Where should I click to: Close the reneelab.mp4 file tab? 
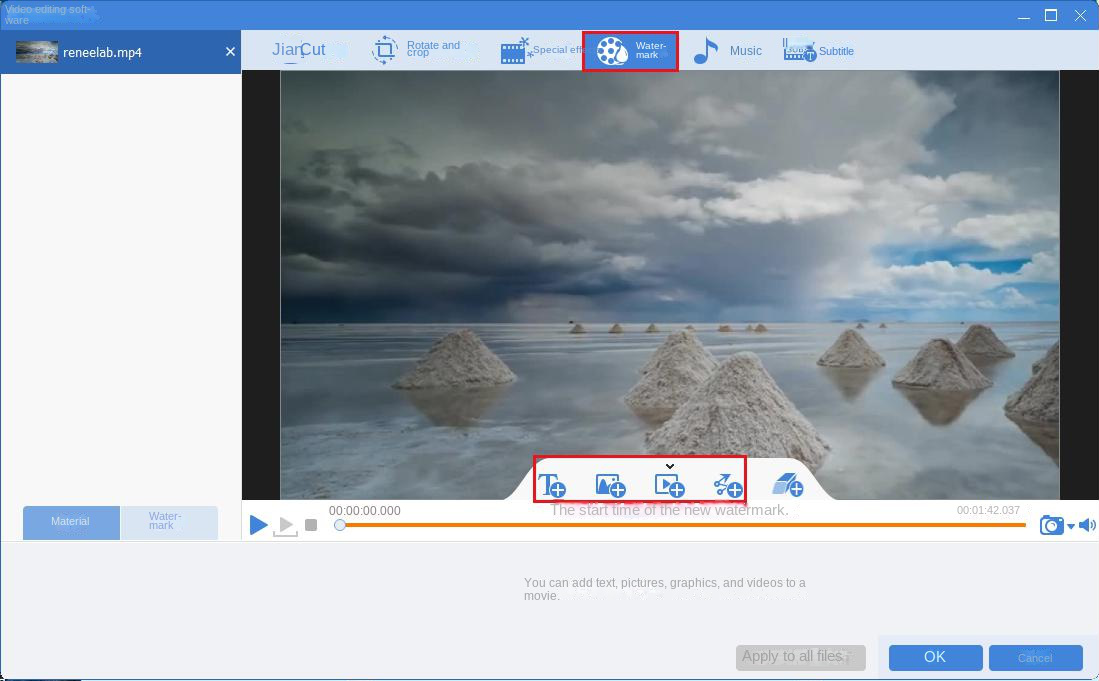coord(230,52)
